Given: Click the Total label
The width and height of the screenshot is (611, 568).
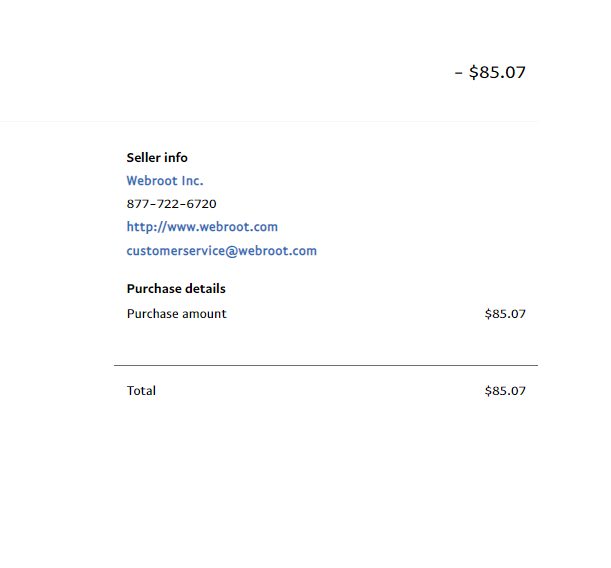Looking at the screenshot, I should click(141, 391).
